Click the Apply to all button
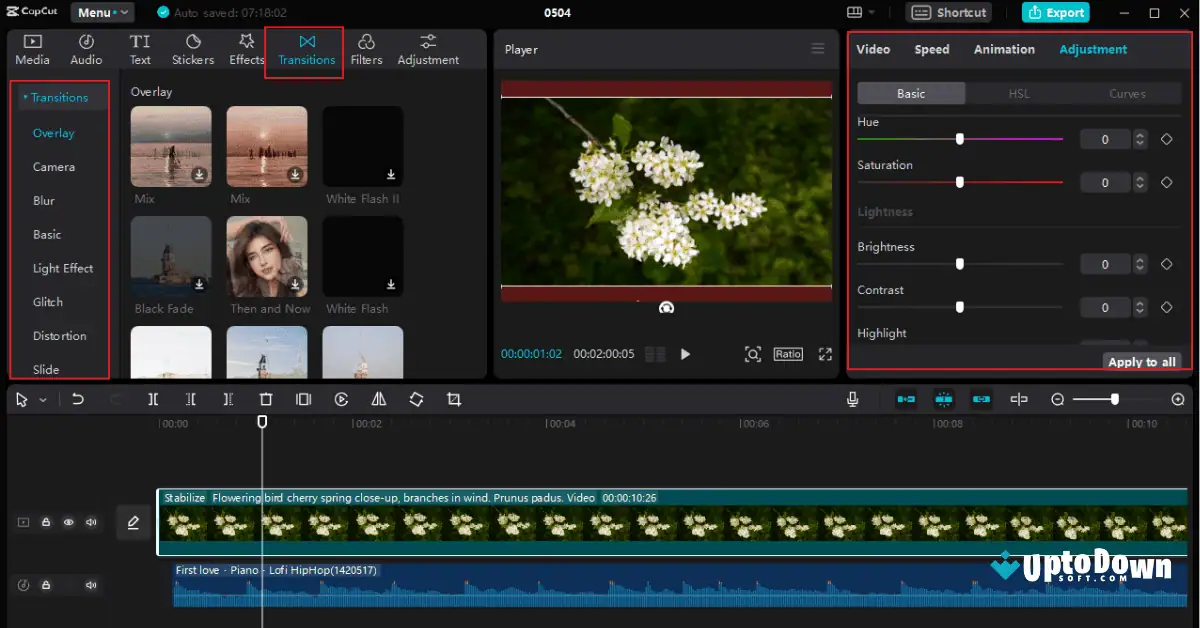1200x628 pixels. tap(1141, 361)
